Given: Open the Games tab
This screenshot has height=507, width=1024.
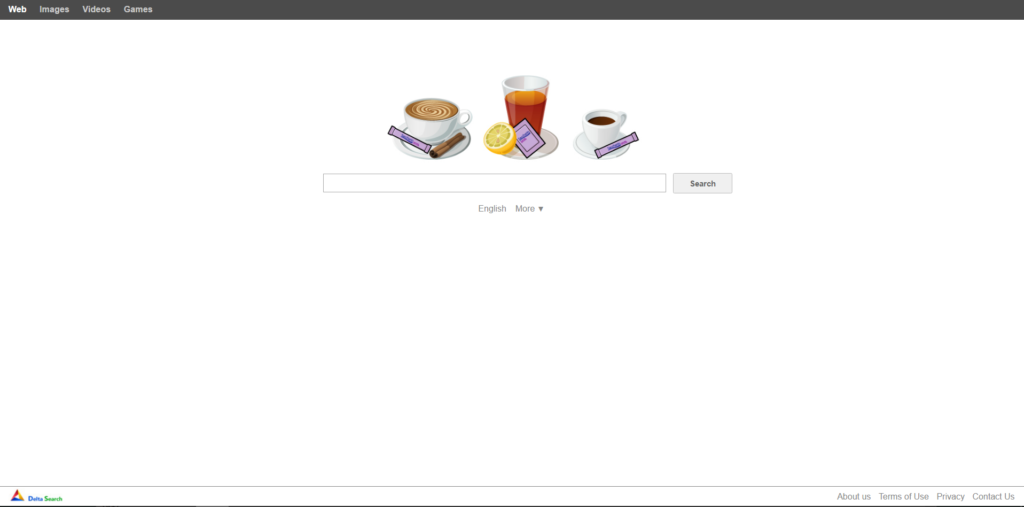Looking at the screenshot, I should click(x=138, y=9).
